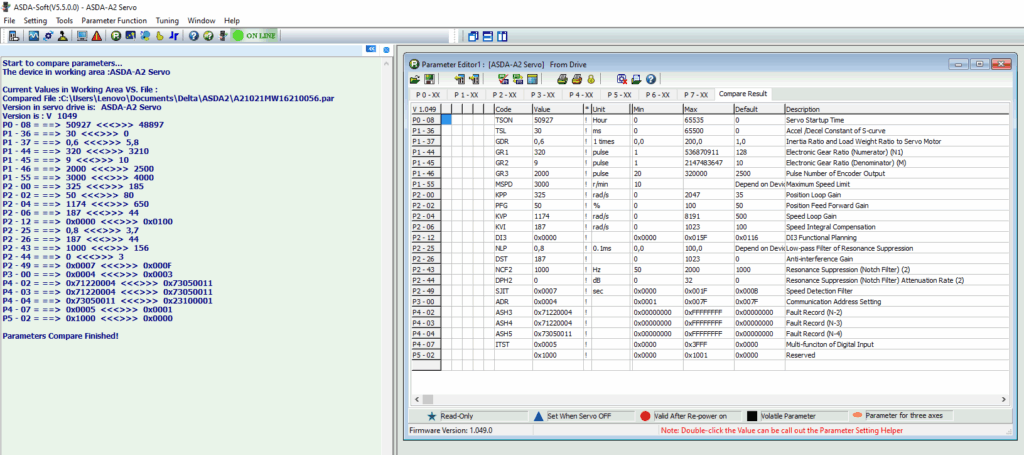Click the green ON LINE status indicator
1024x455 pixels.
click(252, 36)
